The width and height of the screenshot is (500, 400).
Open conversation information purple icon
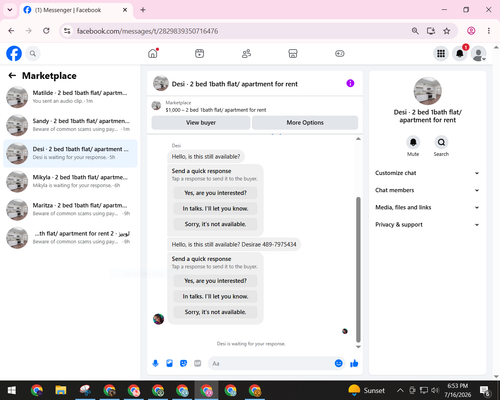[350, 83]
